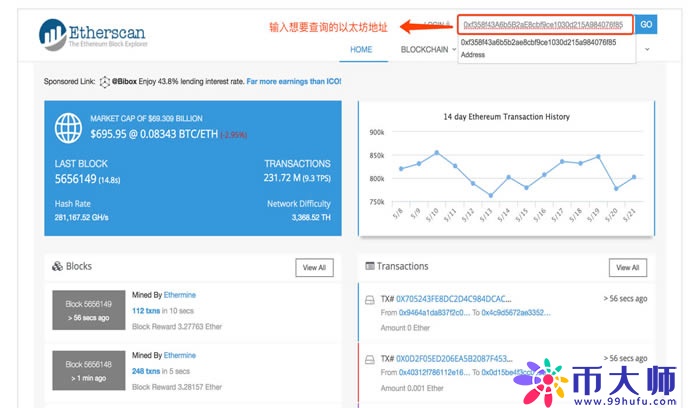
Task: Open recipient address 0x4c9d5672ae3352
Action: click(x=516, y=312)
